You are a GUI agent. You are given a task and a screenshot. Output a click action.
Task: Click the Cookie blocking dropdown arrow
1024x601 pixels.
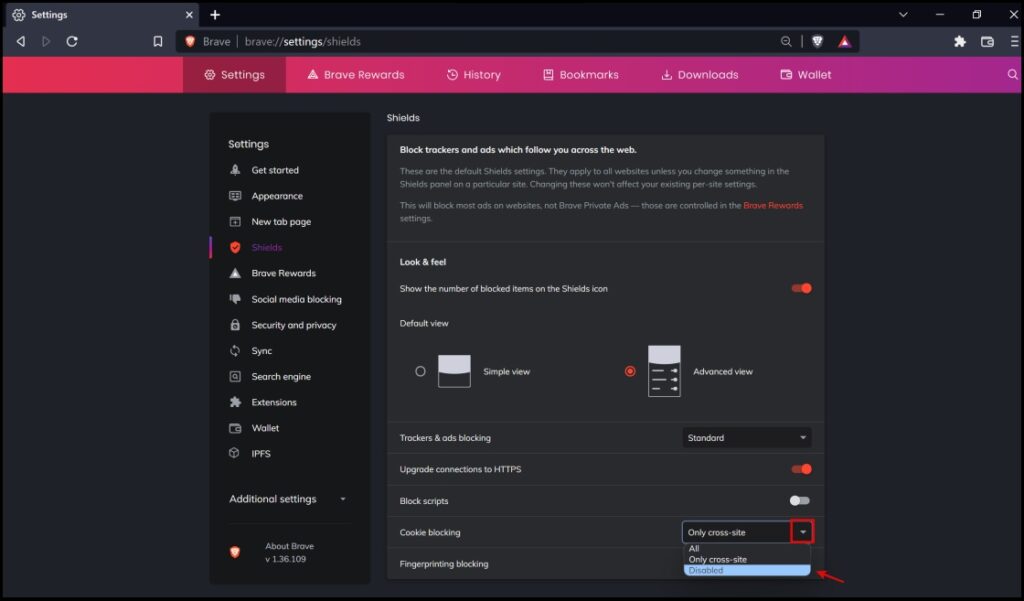pyautogui.click(x=803, y=532)
